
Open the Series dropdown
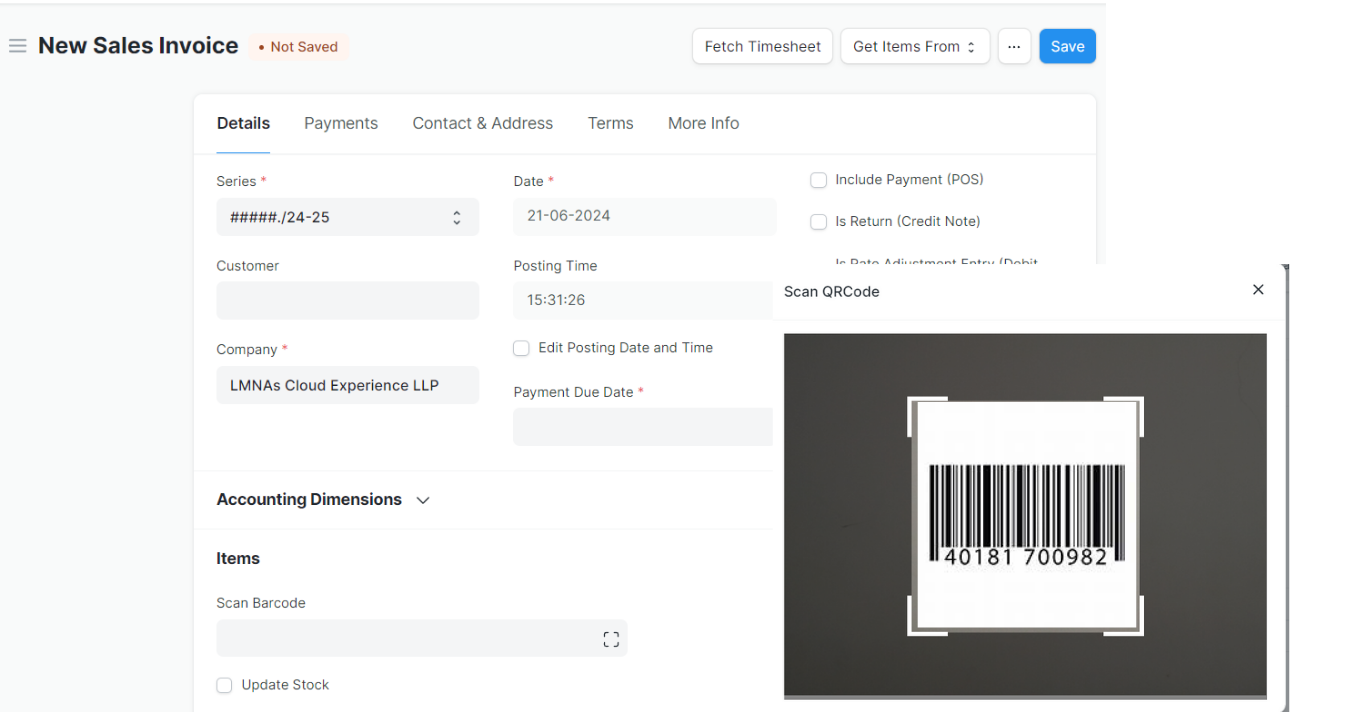point(347,217)
